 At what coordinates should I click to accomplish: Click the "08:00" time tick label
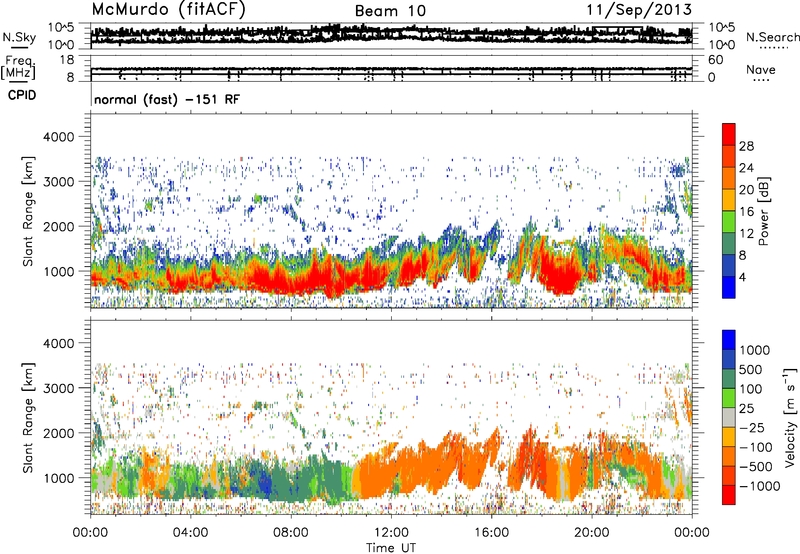[x=291, y=533]
